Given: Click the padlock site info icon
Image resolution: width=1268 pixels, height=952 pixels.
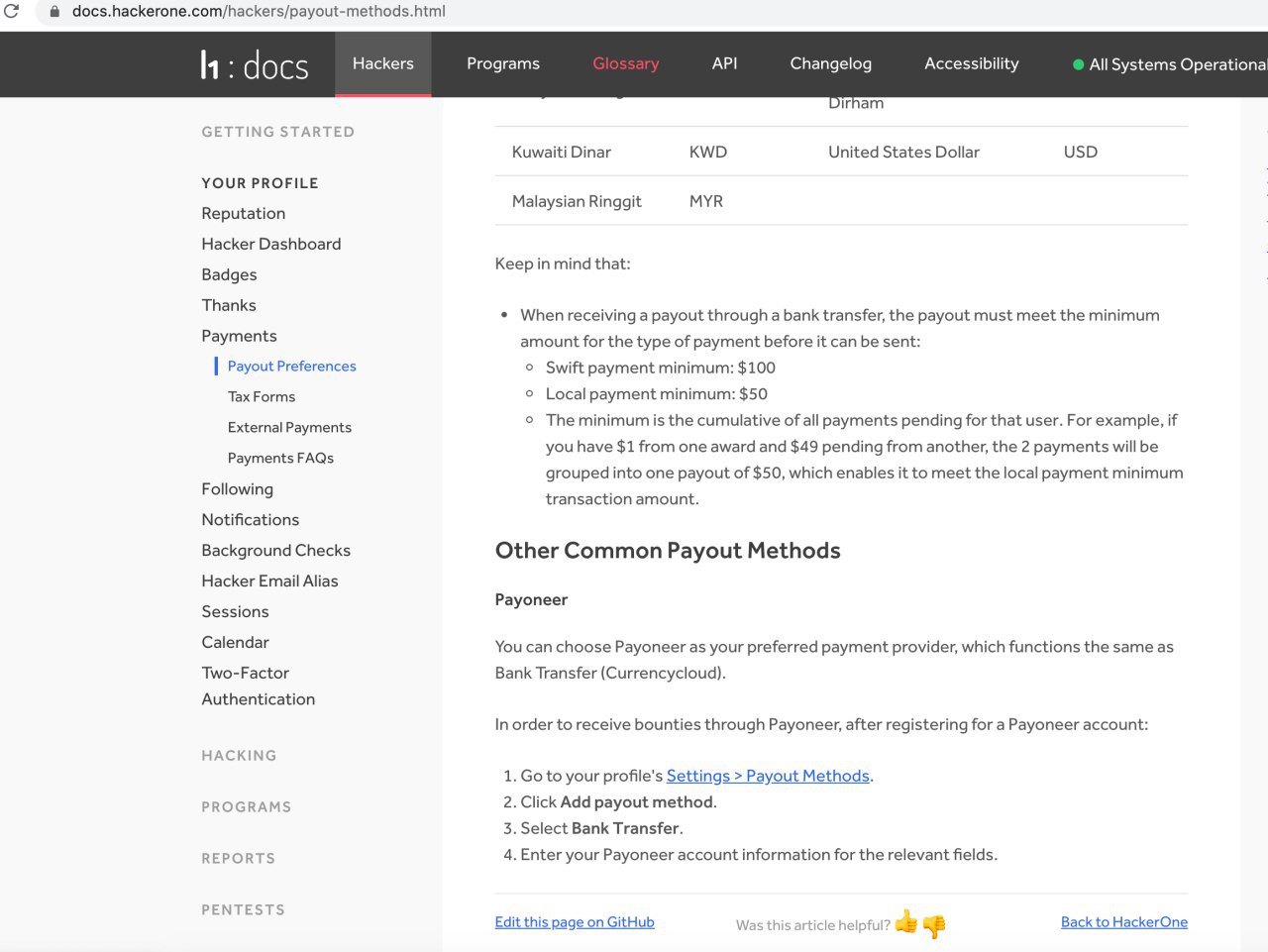Looking at the screenshot, I should [54, 12].
